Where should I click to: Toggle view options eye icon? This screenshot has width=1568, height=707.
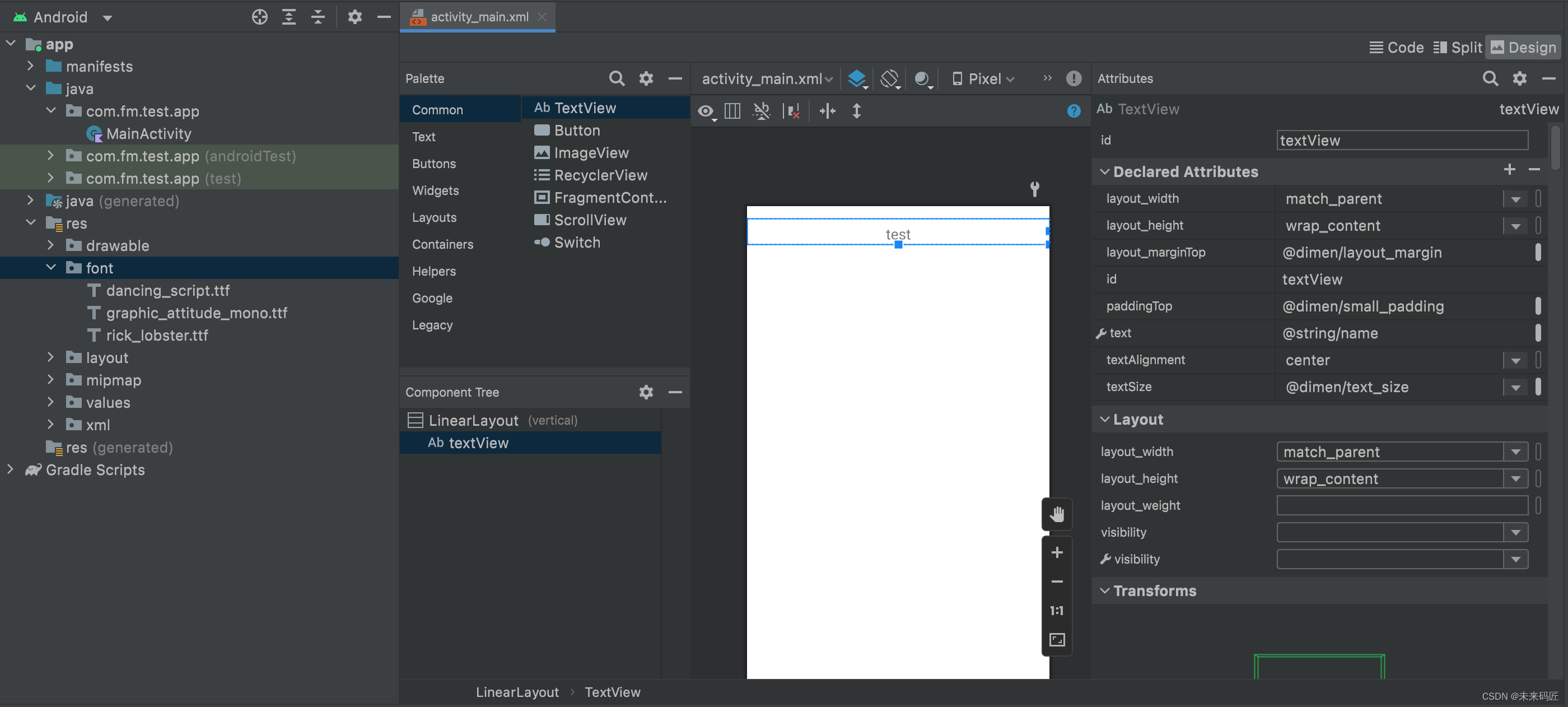click(x=706, y=111)
